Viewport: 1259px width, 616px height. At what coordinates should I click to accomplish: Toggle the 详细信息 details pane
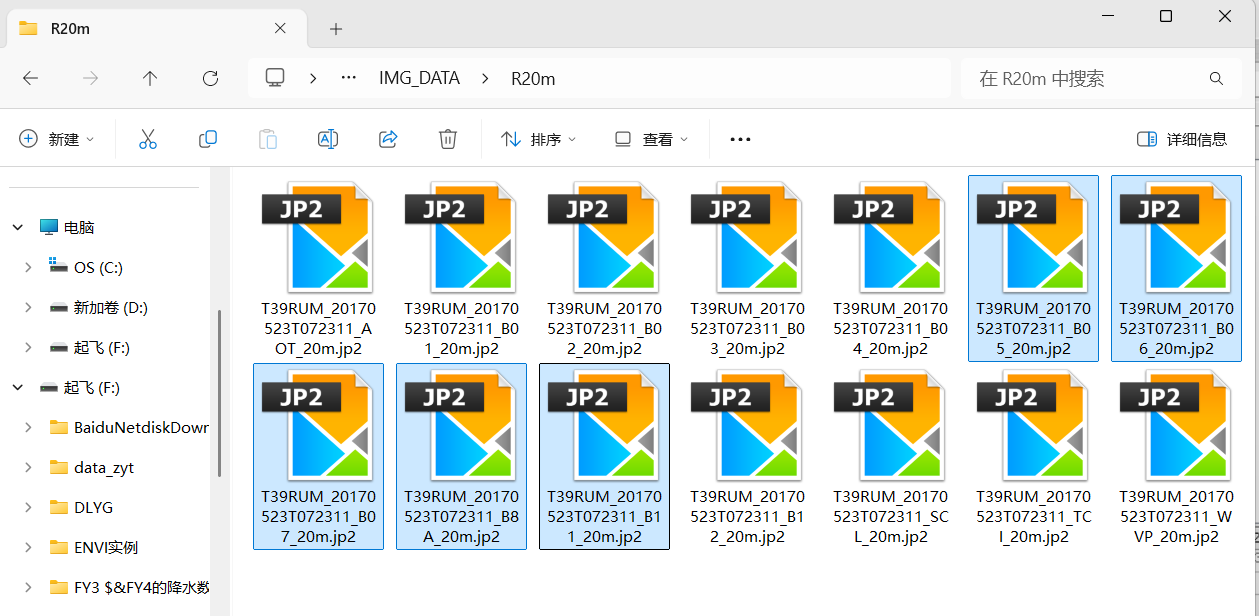pos(1182,140)
